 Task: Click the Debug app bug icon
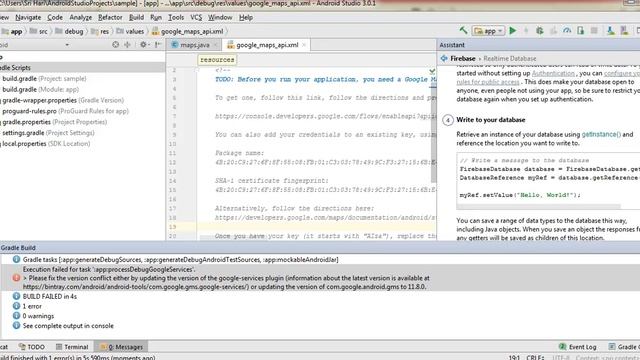tap(540, 31)
